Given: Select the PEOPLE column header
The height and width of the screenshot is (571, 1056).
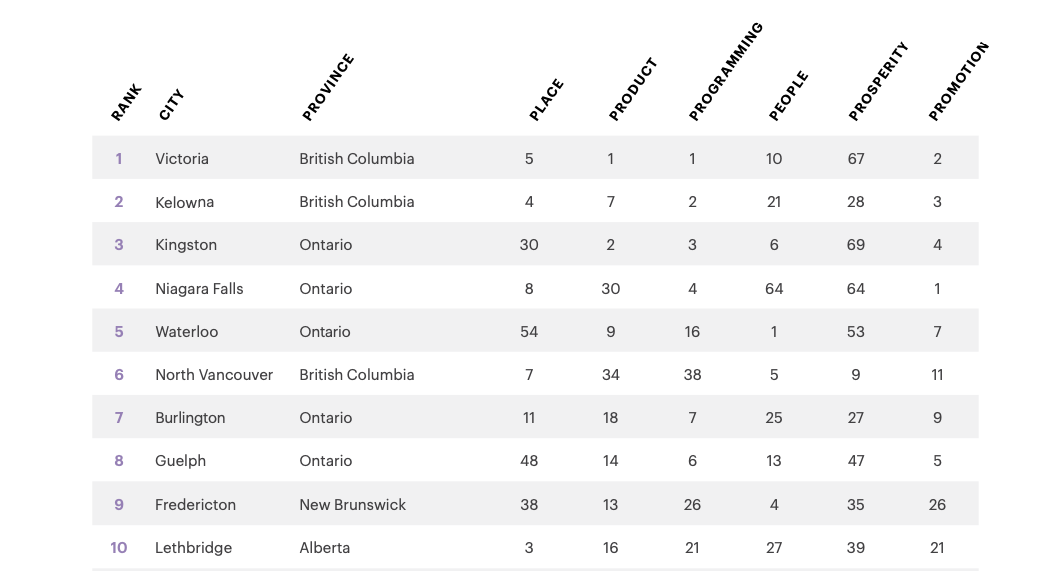Looking at the screenshot, I should (x=788, y=96).
